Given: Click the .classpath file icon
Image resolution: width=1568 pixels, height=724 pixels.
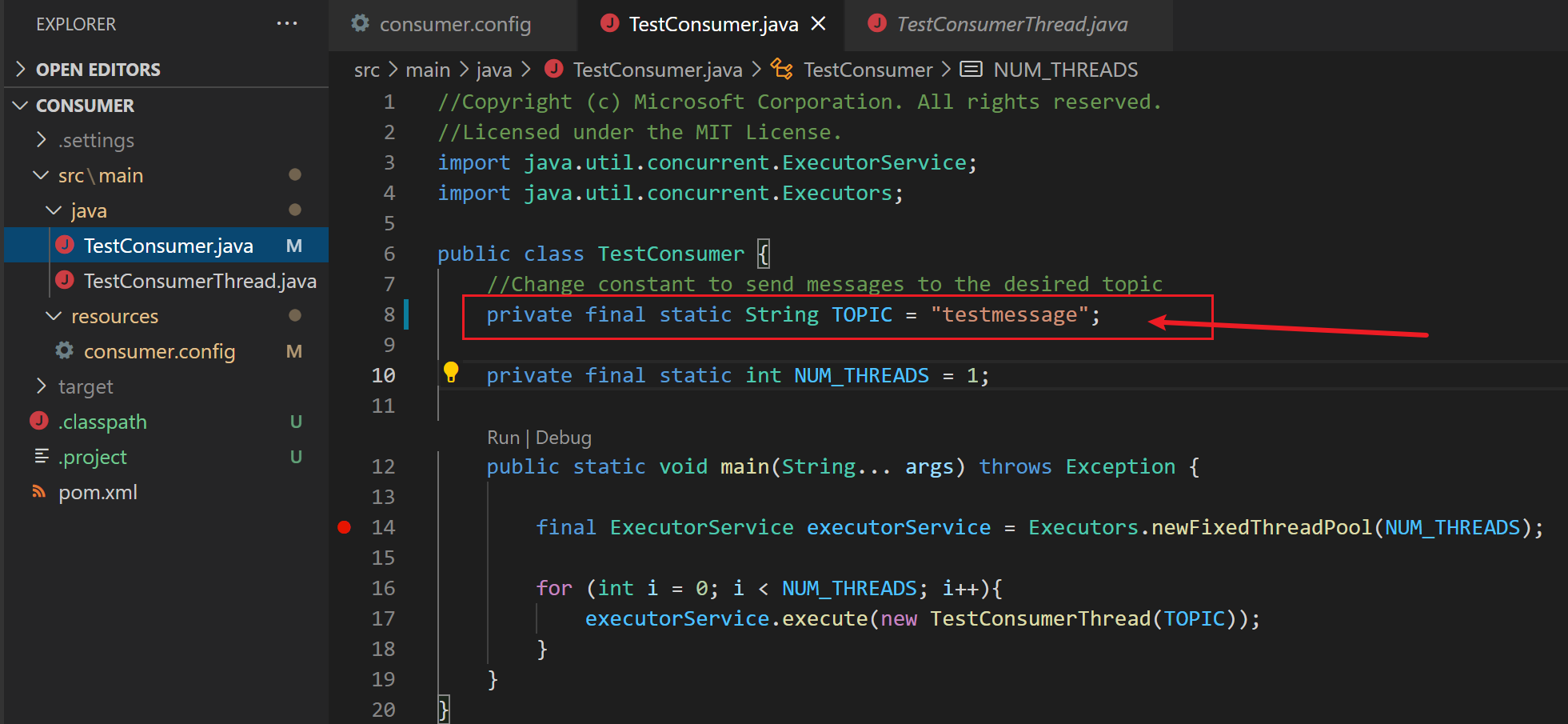Looking at the screenshot, I should tap(39, 421).
